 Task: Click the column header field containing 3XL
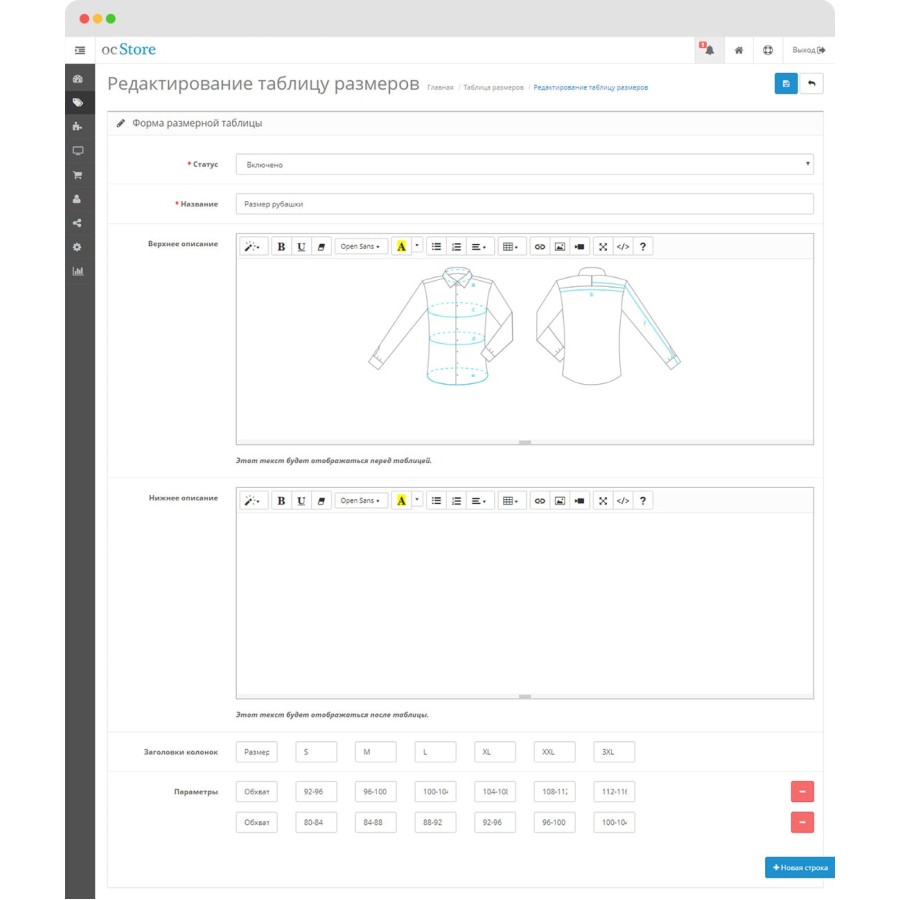tap(614, 752)
